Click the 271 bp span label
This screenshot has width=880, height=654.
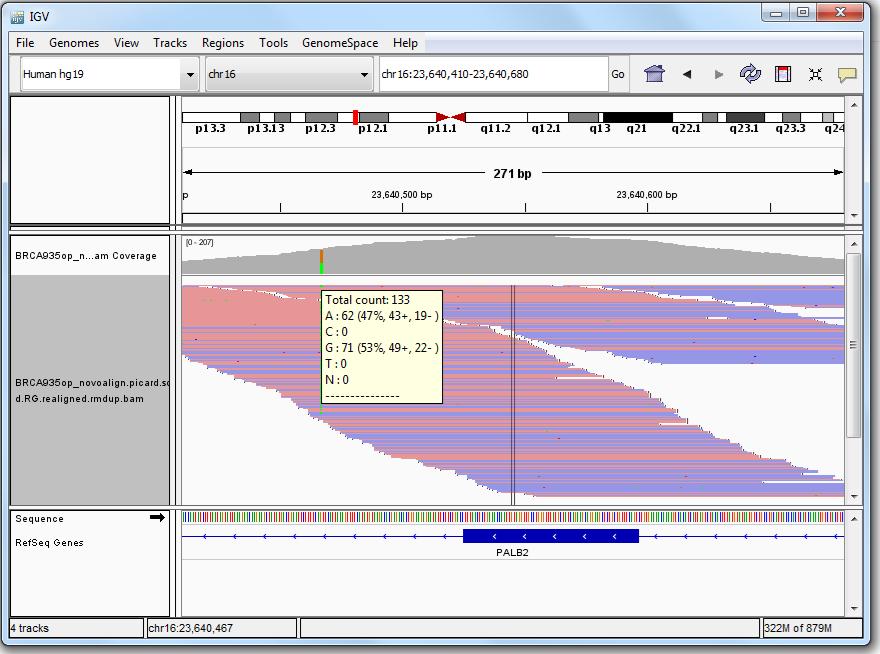(x=512, y=173)
